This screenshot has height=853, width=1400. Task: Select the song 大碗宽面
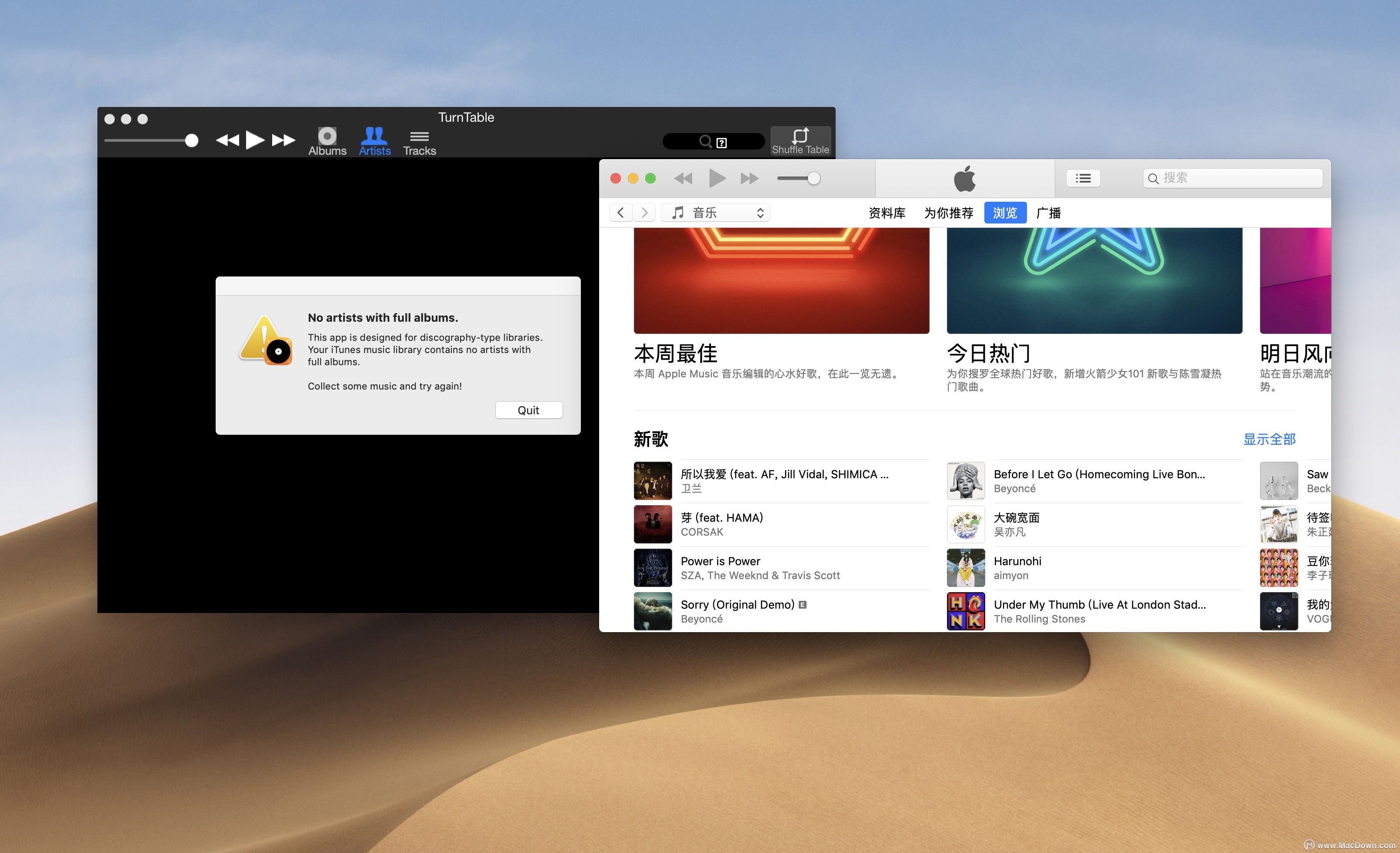click(1017, 518)
